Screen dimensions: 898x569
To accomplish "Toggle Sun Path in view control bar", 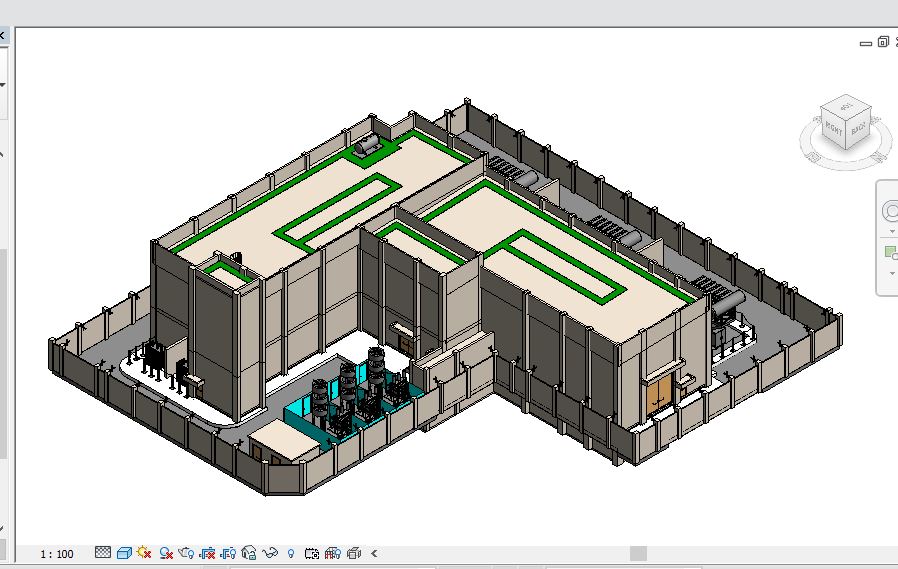I will [x=145, y=553].
